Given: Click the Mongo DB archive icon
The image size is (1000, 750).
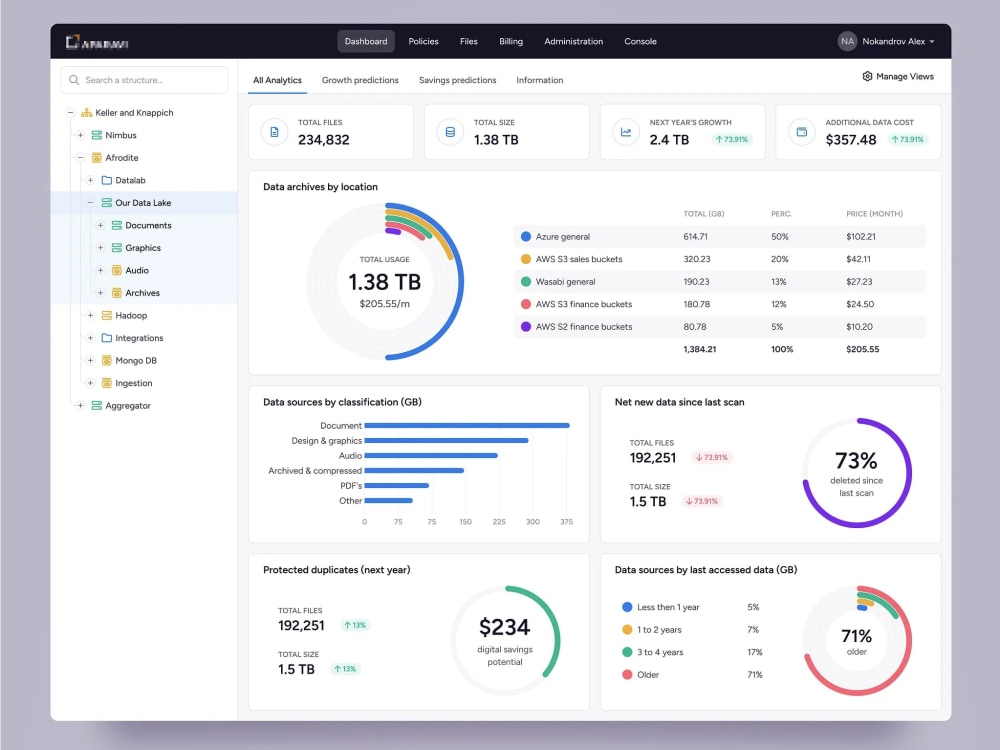Looking at the screenshot, I should pyautogui.click(x=107, y=360).
